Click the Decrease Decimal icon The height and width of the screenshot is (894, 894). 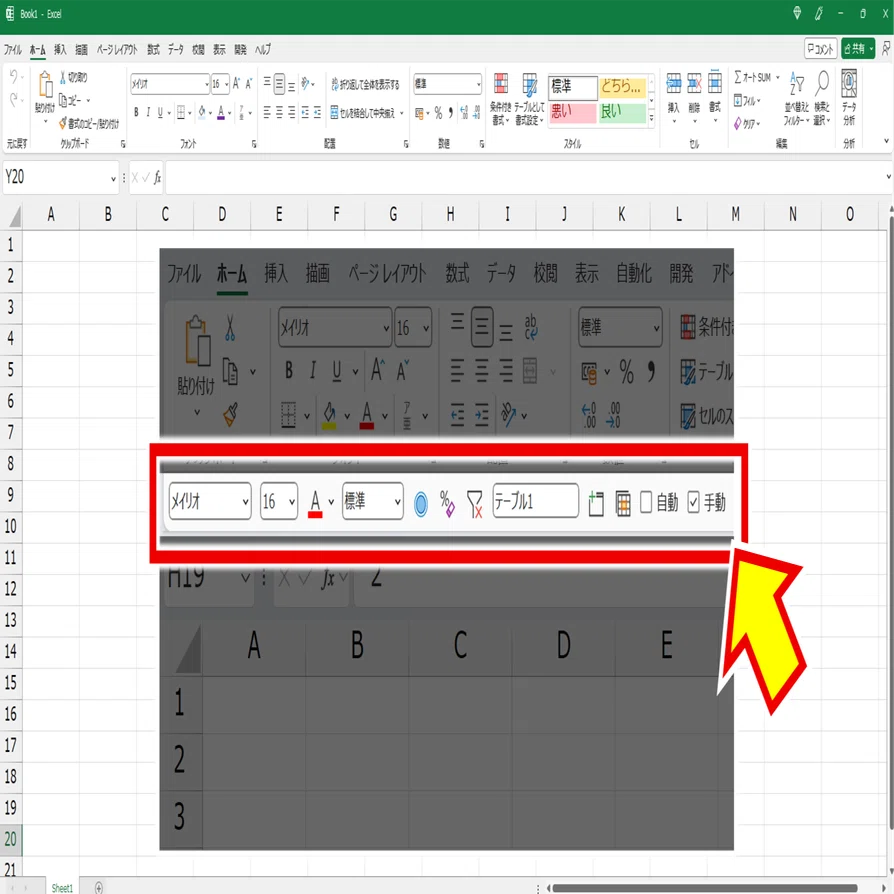pyautogui.click(x=477, y=113)
